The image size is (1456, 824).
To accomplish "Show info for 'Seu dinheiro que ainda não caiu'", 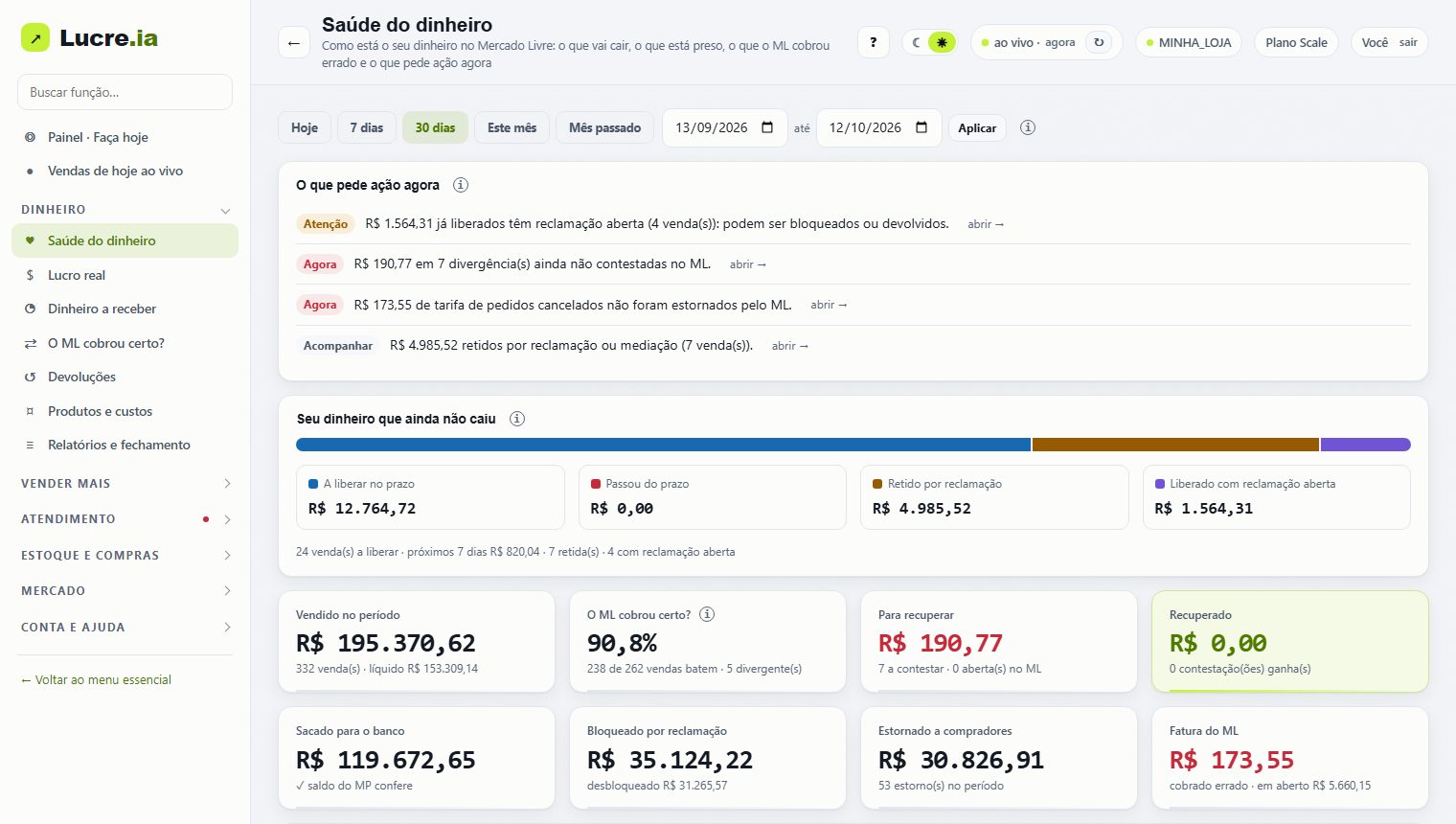I will 517,419.
